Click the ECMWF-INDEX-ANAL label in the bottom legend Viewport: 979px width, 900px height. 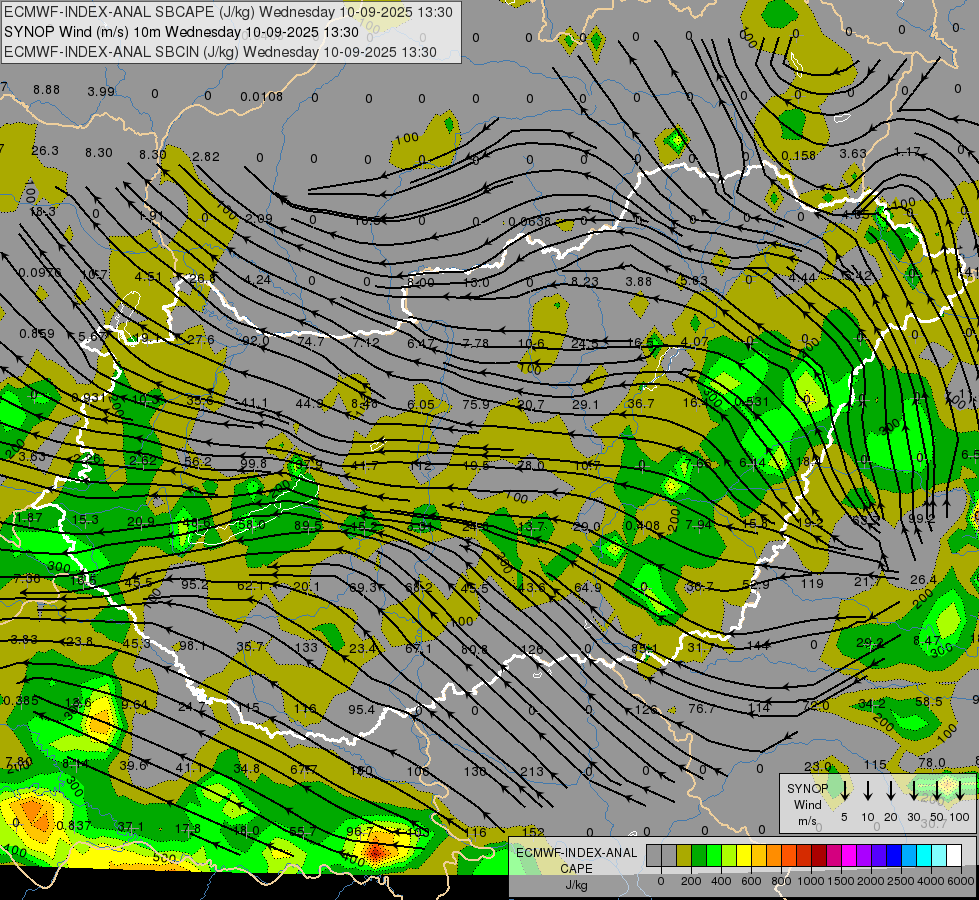point(576,853)
